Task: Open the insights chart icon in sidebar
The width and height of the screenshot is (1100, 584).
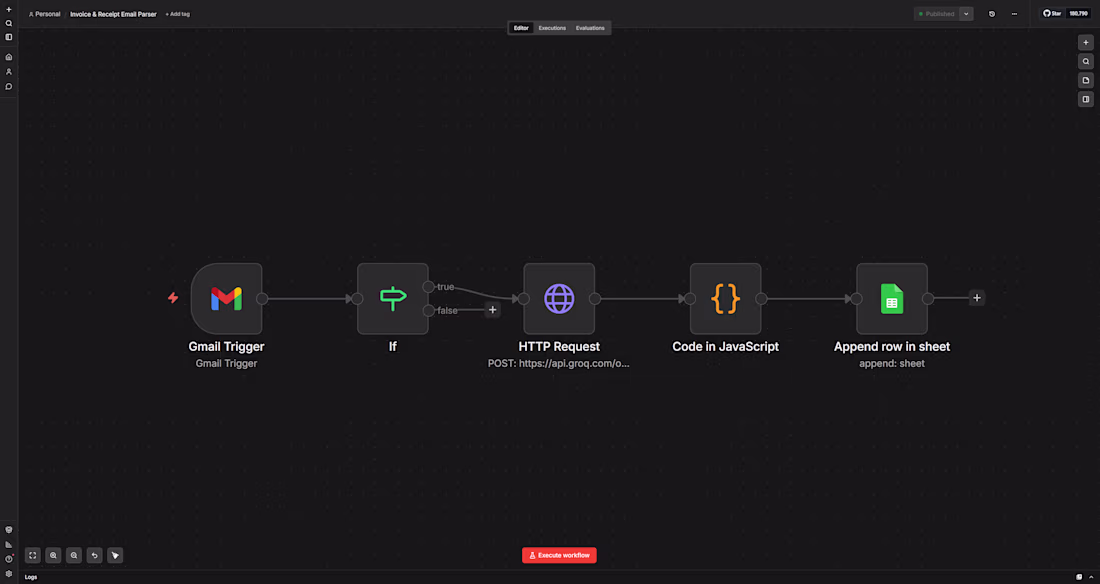Action: click(x=8, y=545)
